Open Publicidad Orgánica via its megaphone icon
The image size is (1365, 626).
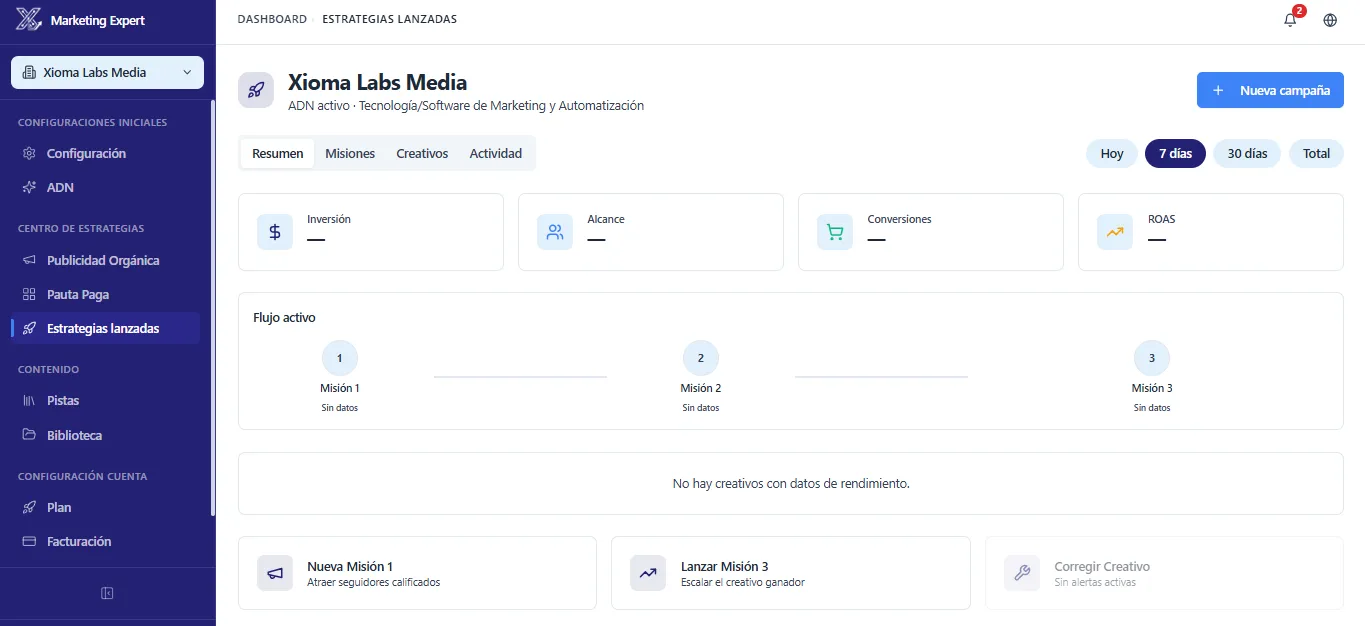tap(29, 260)
